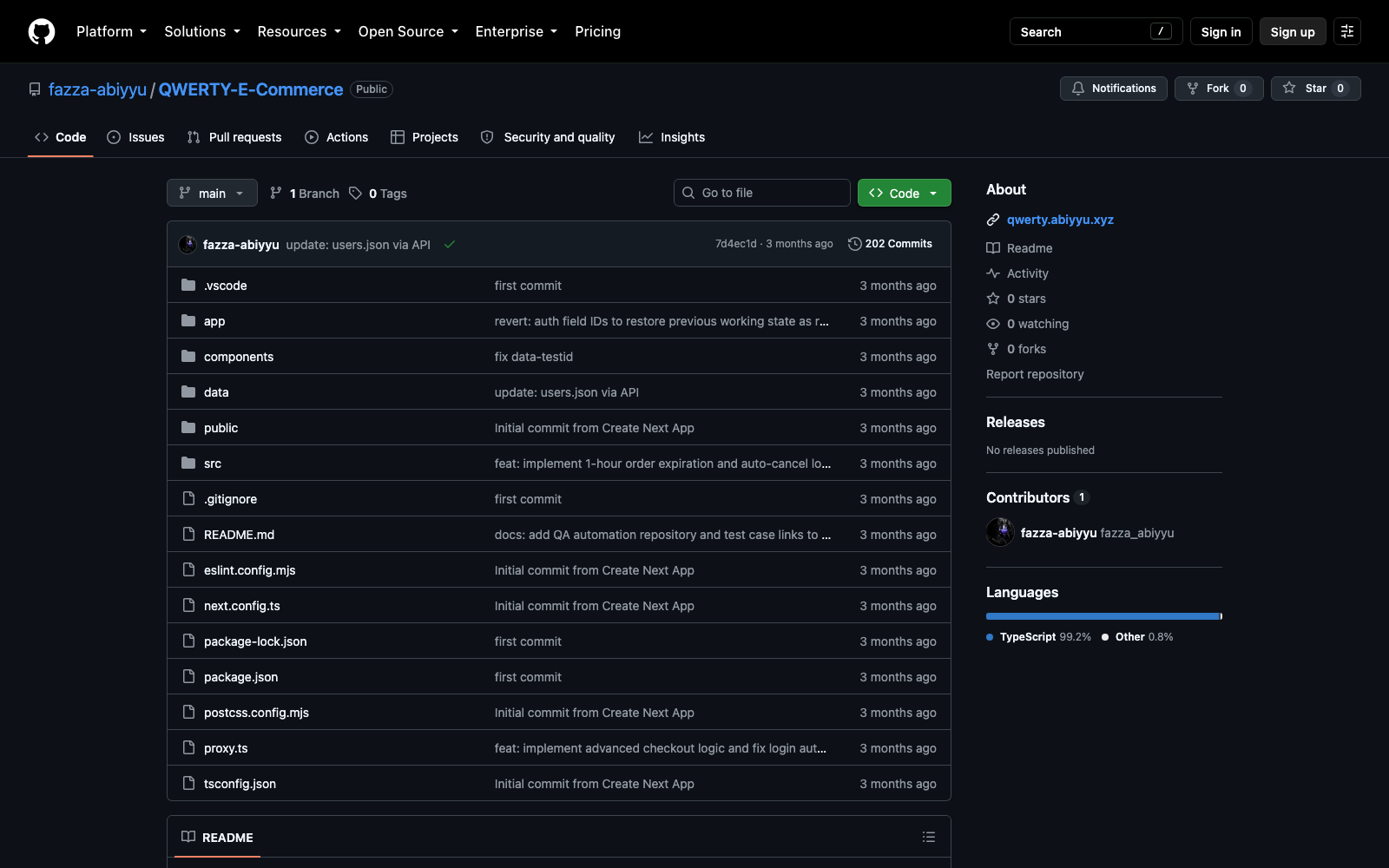Viewport: 1389px width, 868px height.
Task: Click the TypeScript language bar segment
Action: point(1103,616)
